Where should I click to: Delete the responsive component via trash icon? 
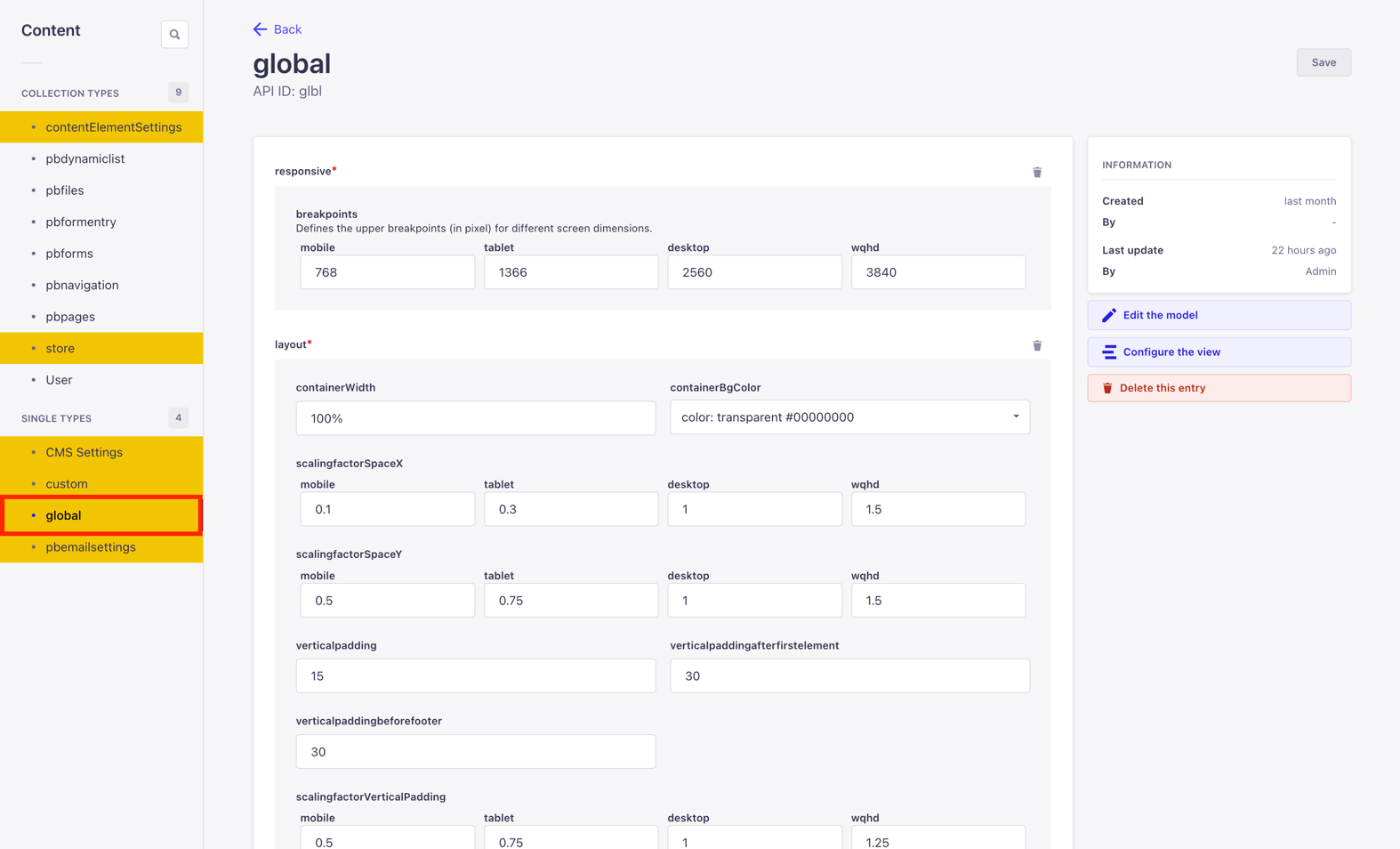point(1036,172)
